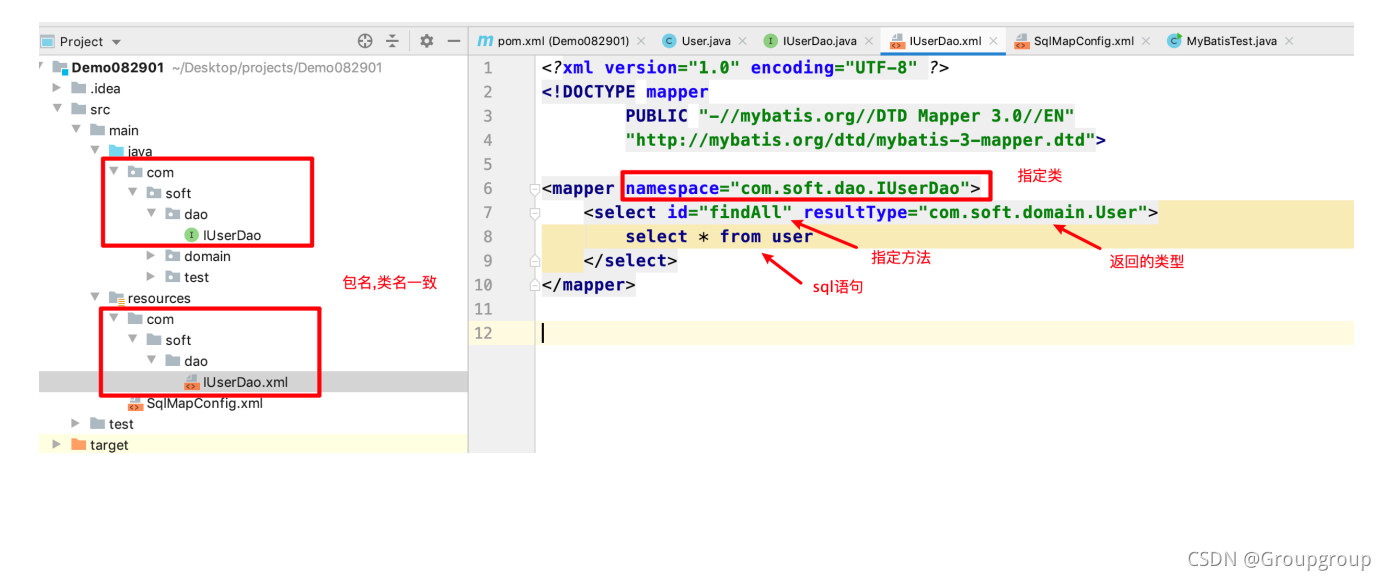The image size is (1386, 580).
Task: Close the pom.xml tab
Action: [641, 41]
